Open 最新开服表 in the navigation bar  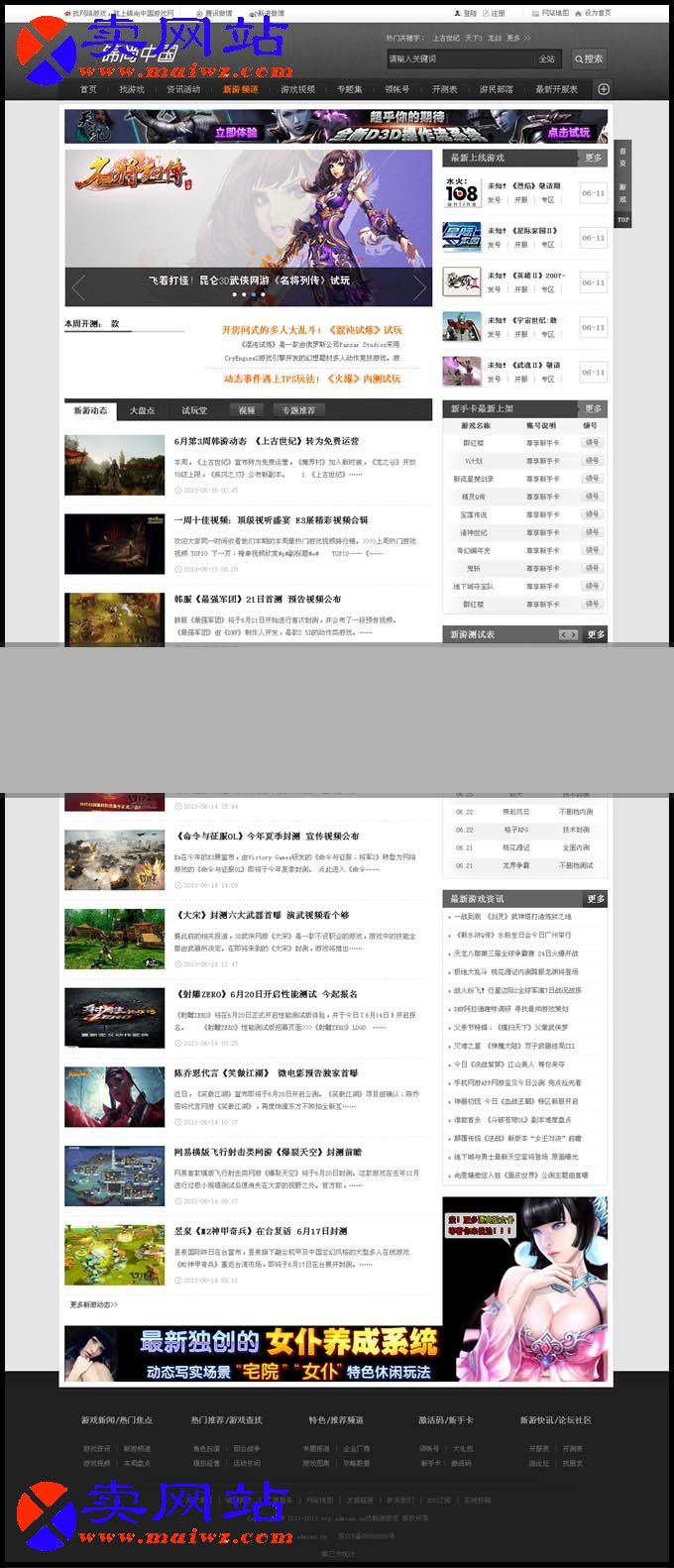click(557, 89)
